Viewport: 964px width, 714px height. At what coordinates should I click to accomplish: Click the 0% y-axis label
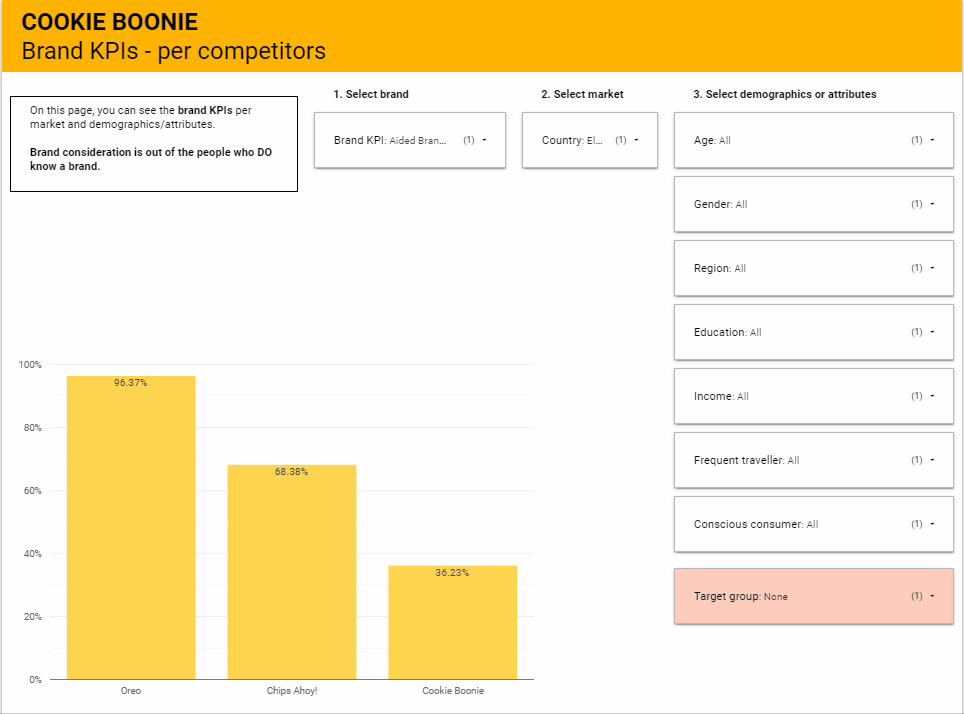pos(35,680)
